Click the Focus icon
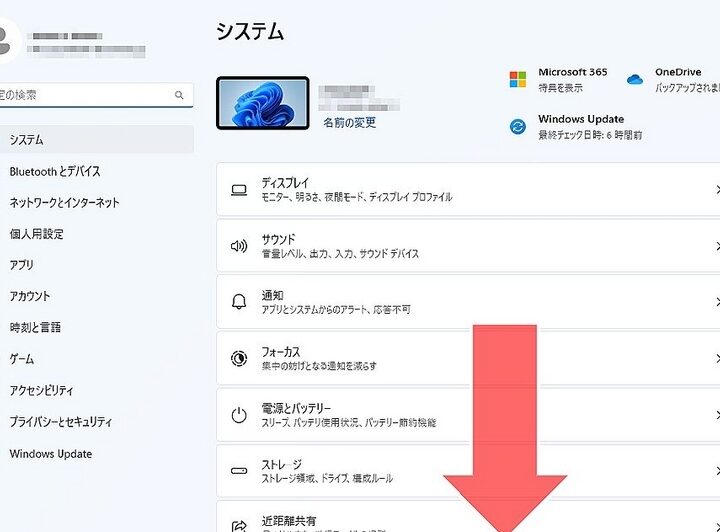Image resolution: width=720 pixels, height=532 pixels. pos(239,358)
